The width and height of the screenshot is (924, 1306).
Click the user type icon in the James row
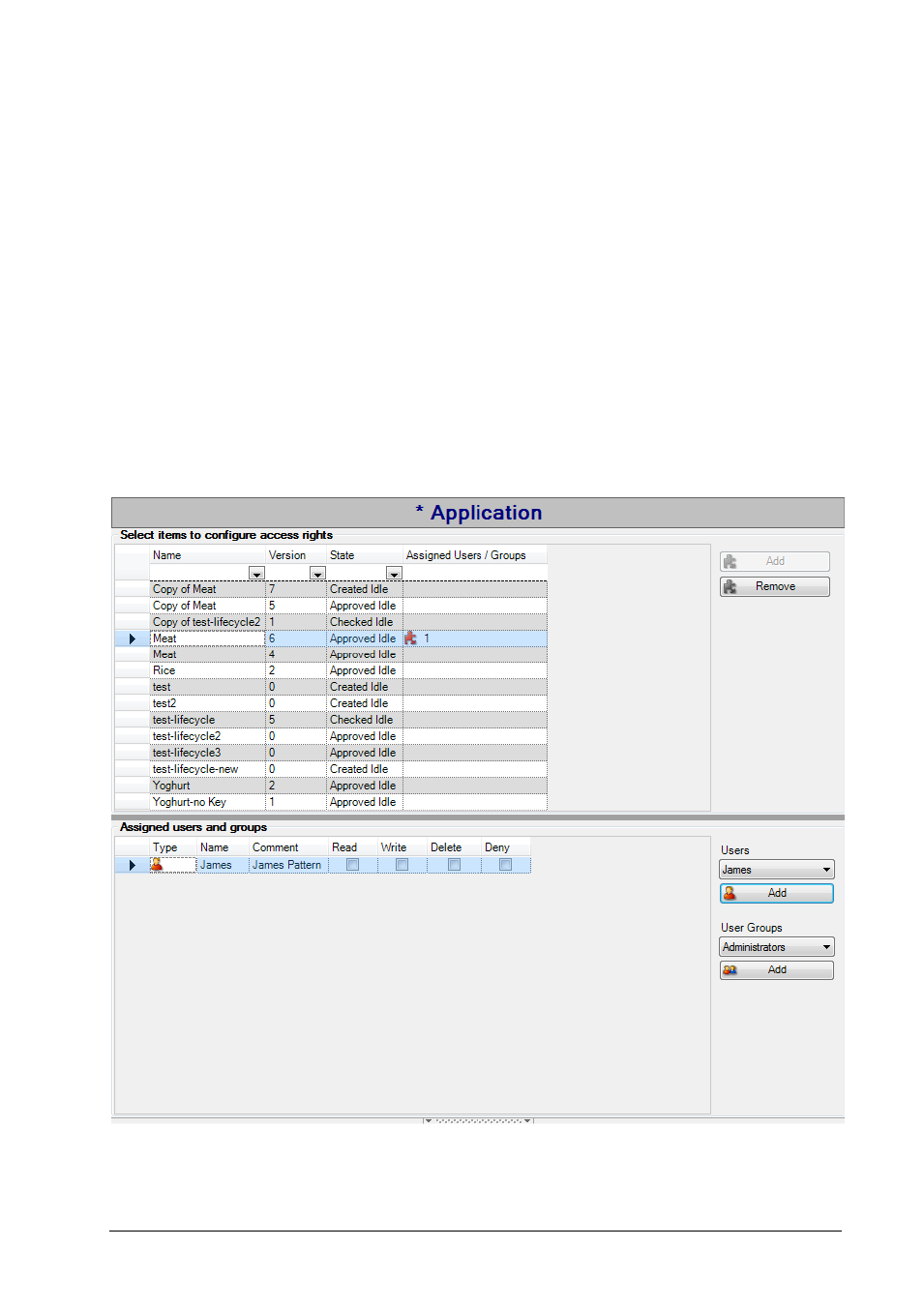click(x=157, y=865)
